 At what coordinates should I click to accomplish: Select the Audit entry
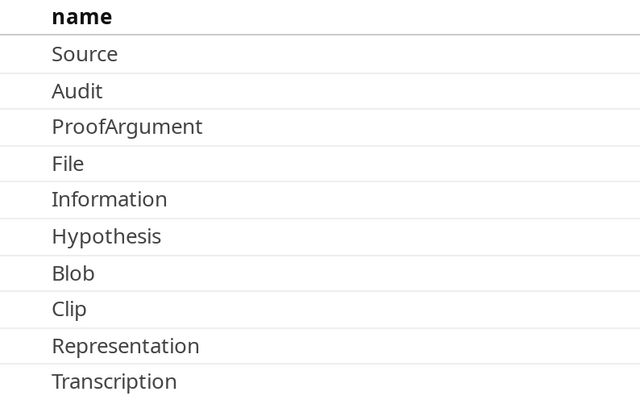77,91
